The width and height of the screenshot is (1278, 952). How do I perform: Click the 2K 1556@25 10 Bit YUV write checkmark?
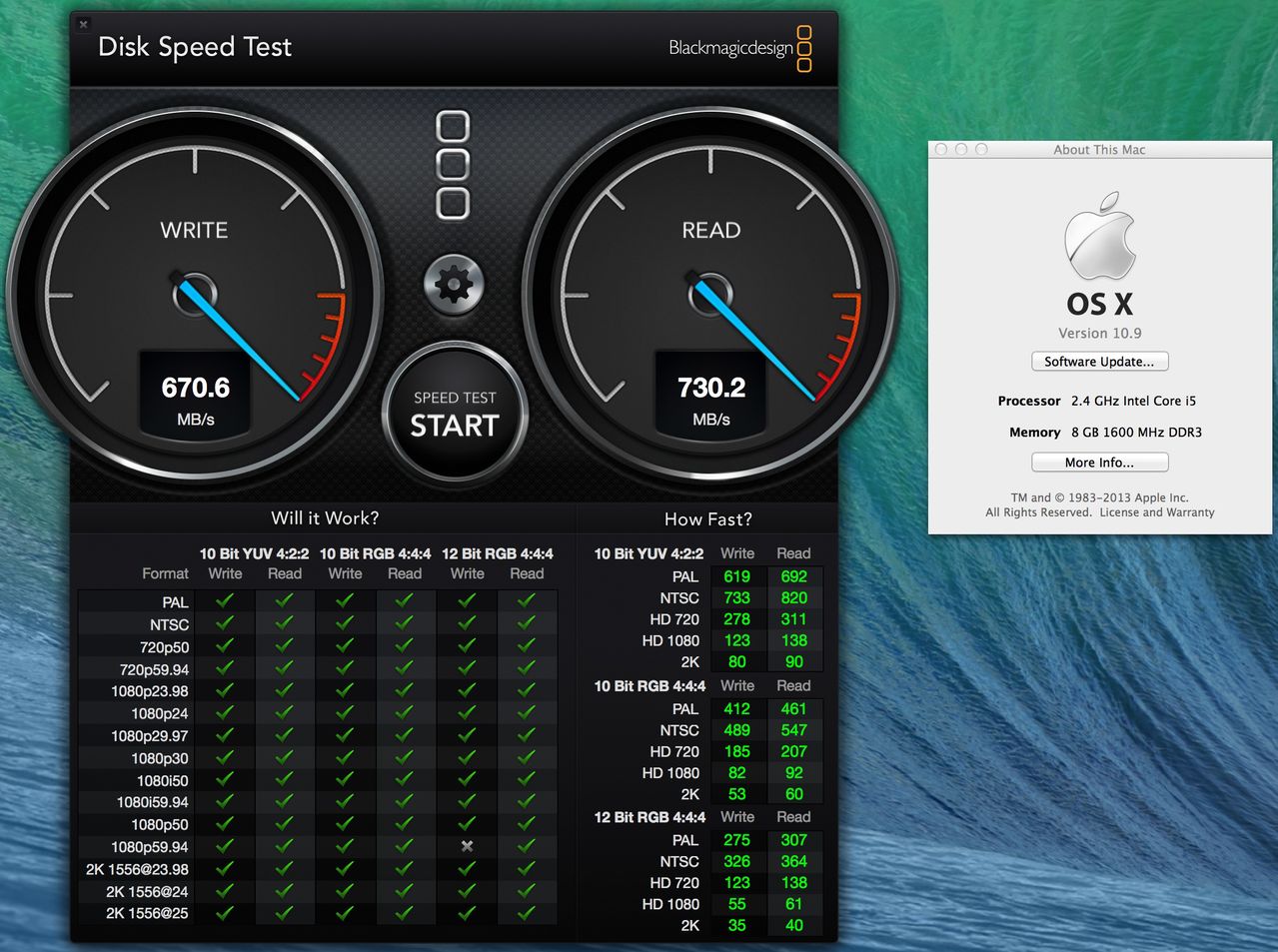point(225,912)
